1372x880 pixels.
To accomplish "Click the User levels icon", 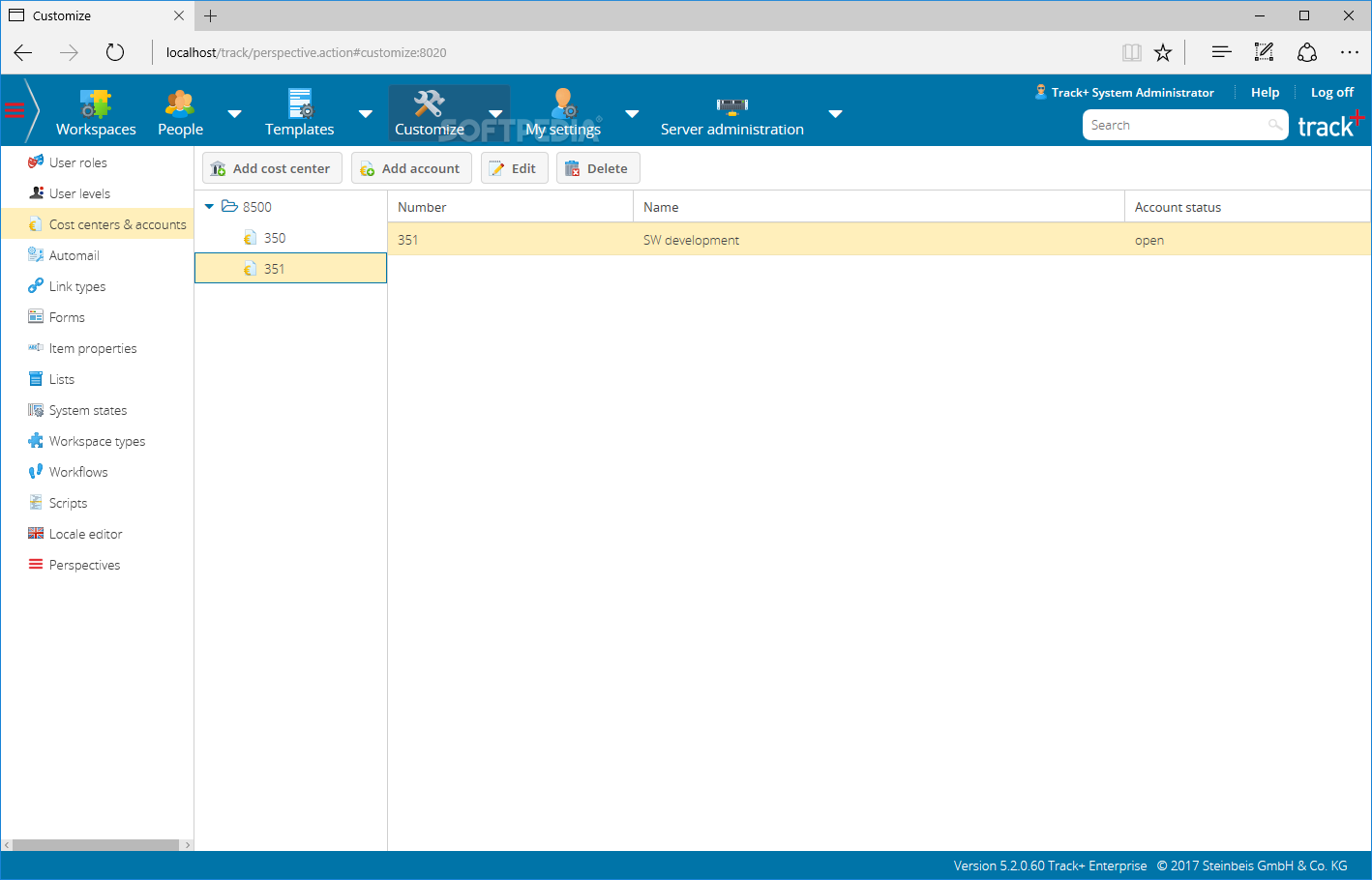I will (36, 193).
